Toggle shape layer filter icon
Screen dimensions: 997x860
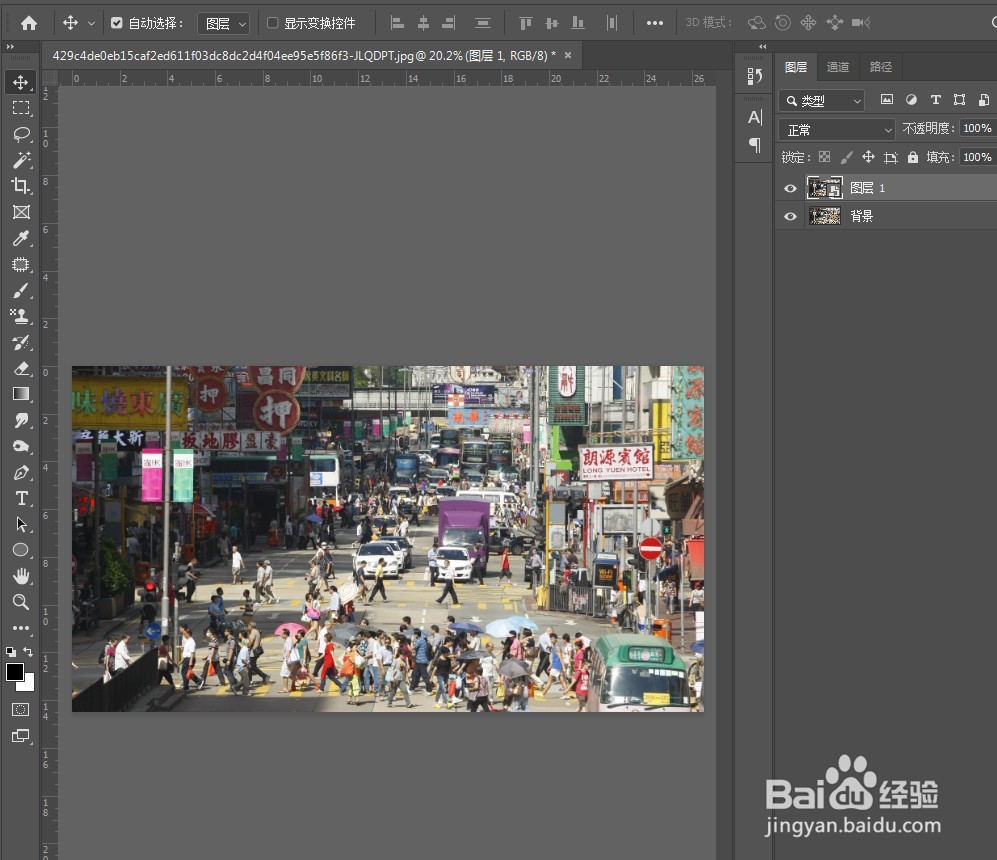tap(959, 99)
